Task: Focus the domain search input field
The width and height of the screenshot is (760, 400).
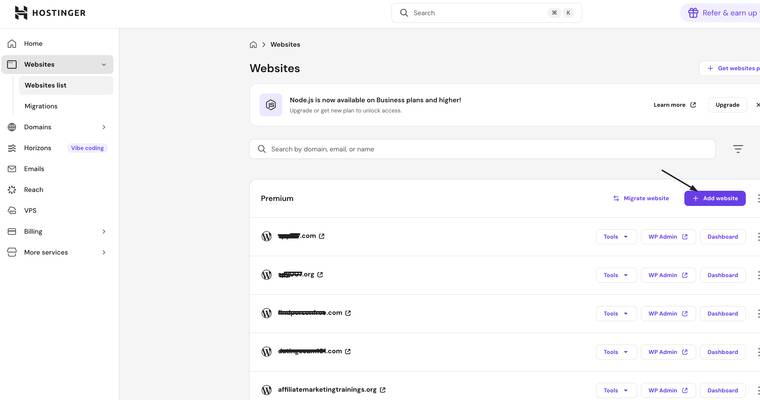Action: [x=490, y=149]
